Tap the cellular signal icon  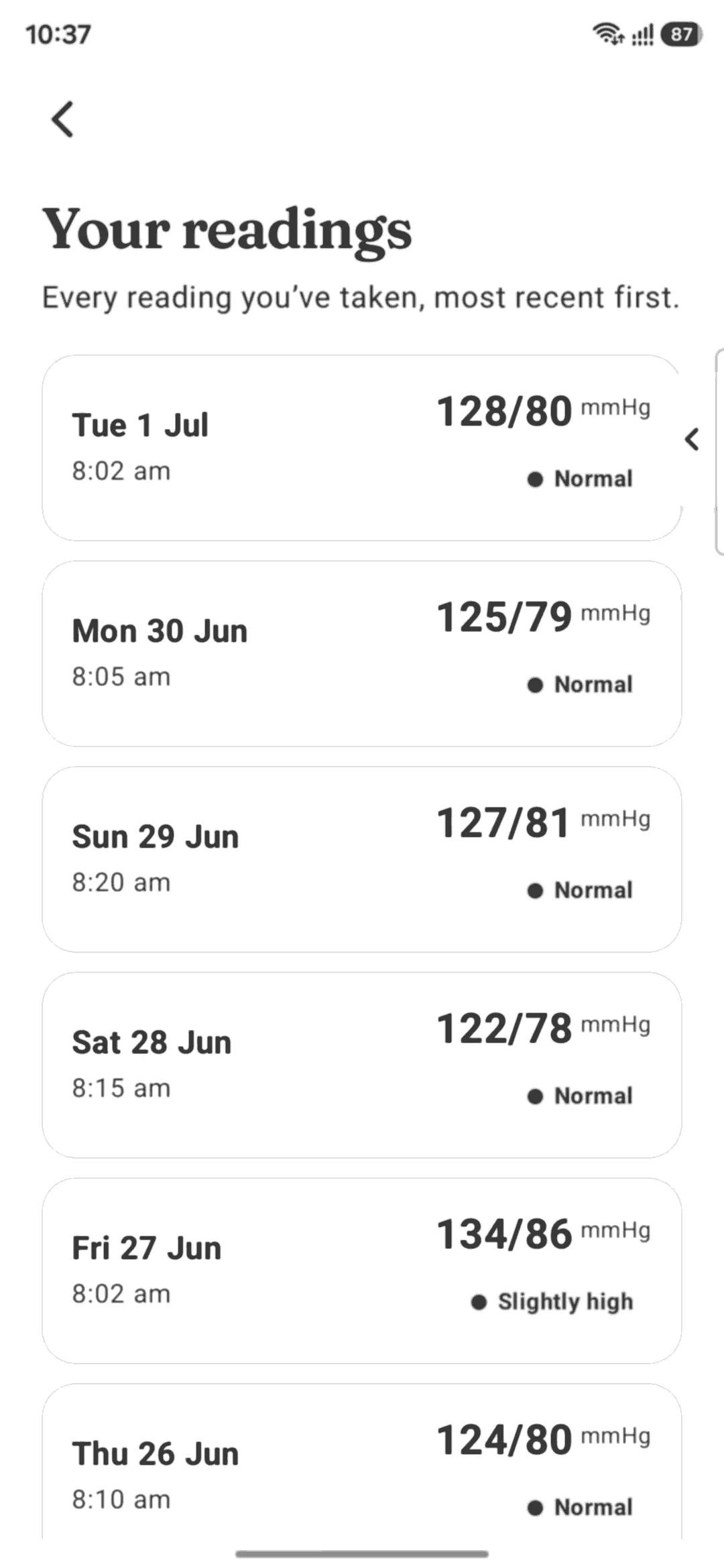click(642, 34)
